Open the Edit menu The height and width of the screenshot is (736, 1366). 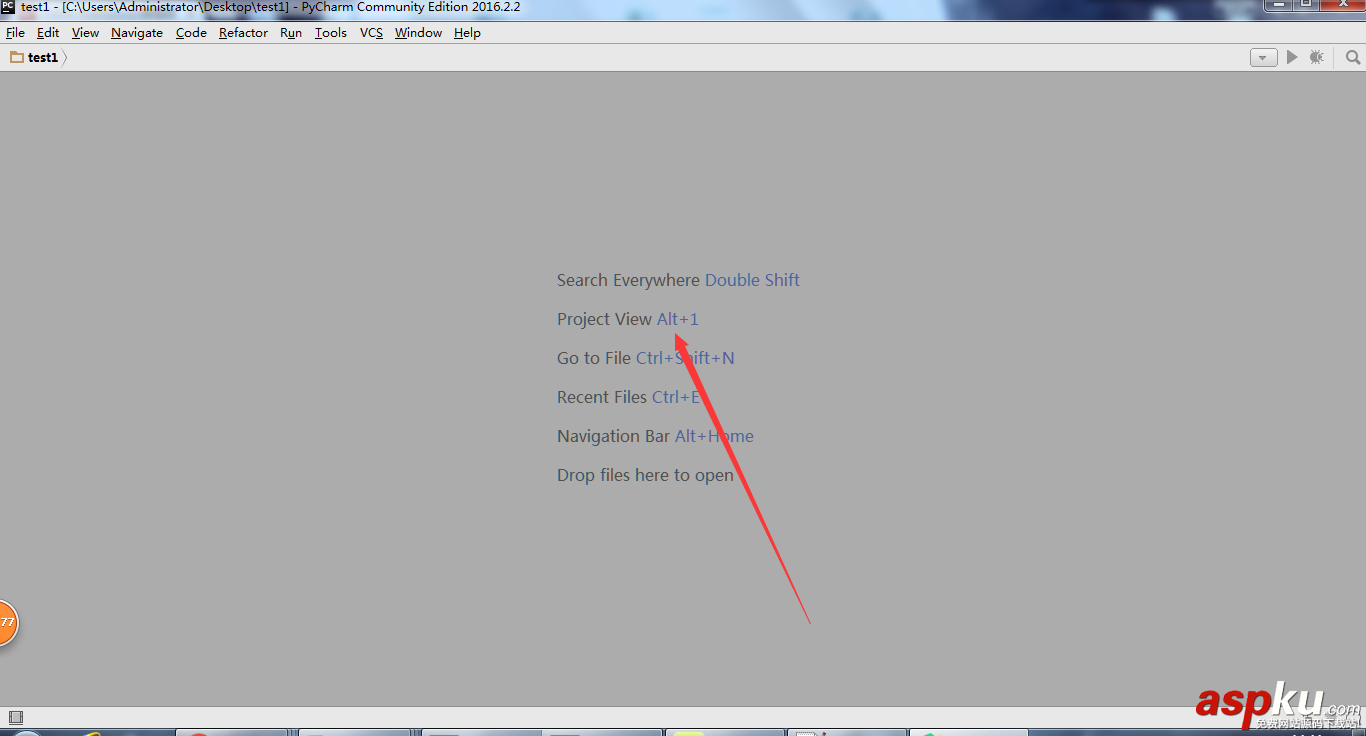pos(48,33)
